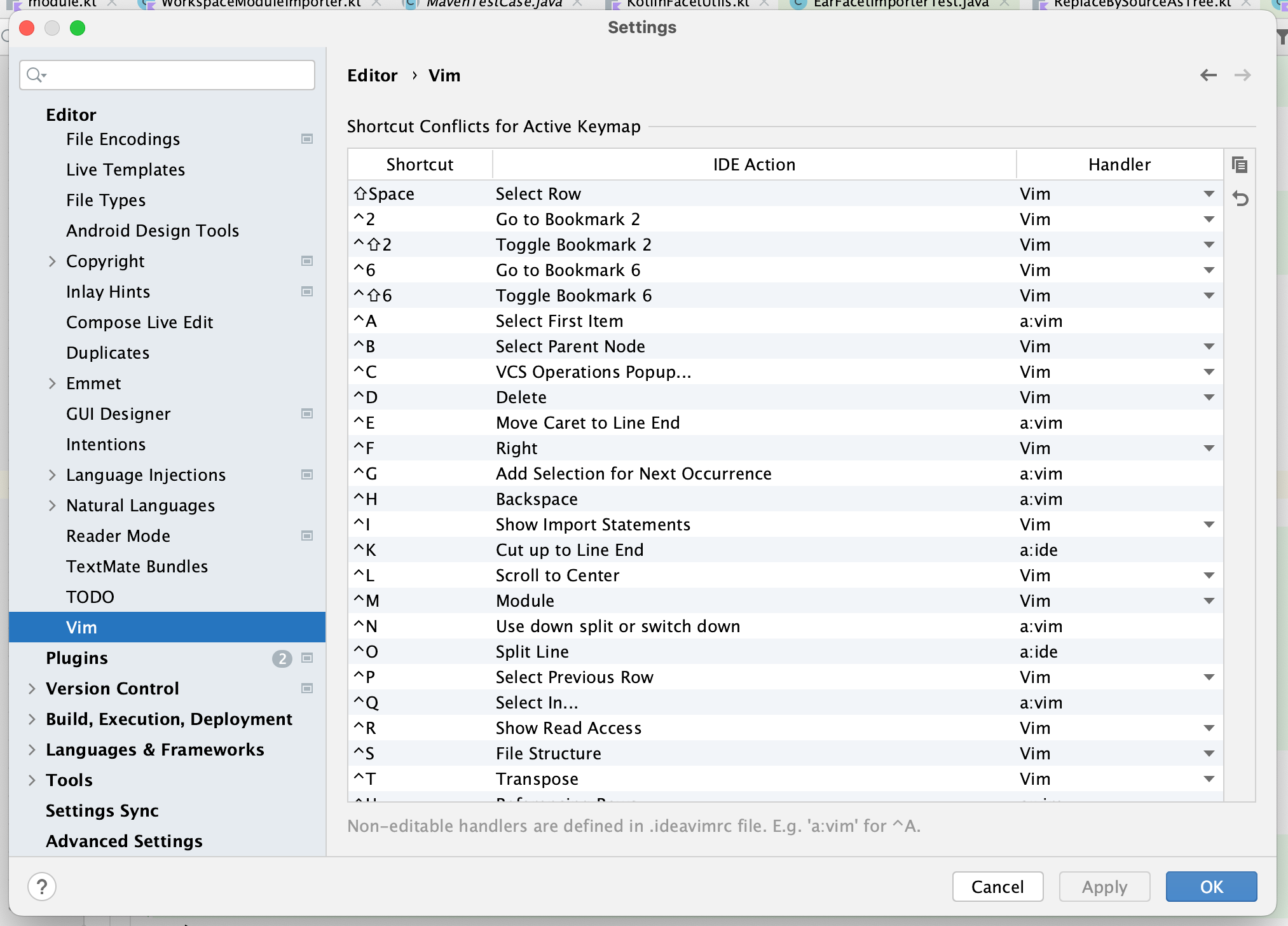This screenshot has width=1288, height=926.
Task: Click the copy shortcuts icon on right
Action: coord(1240,165)
